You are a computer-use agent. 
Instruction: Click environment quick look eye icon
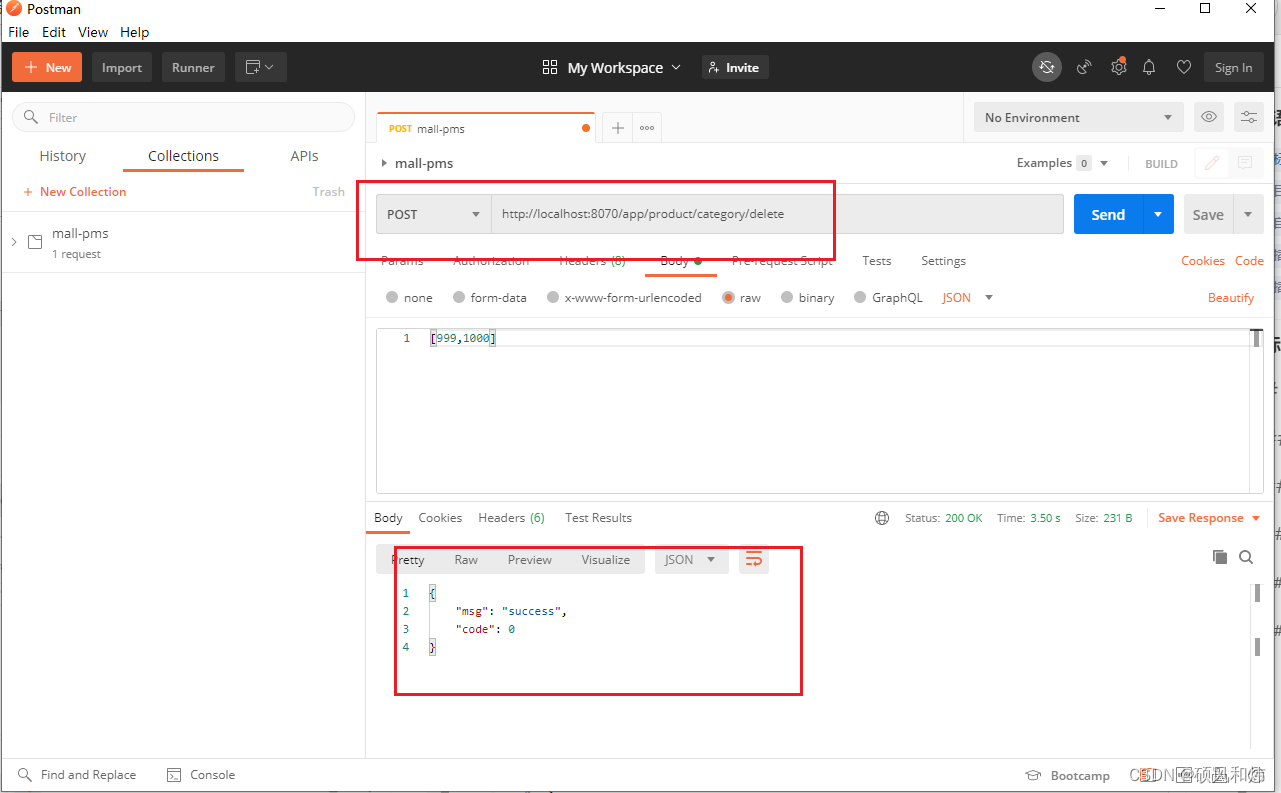pyautogui.click(x=1209, y=117)
